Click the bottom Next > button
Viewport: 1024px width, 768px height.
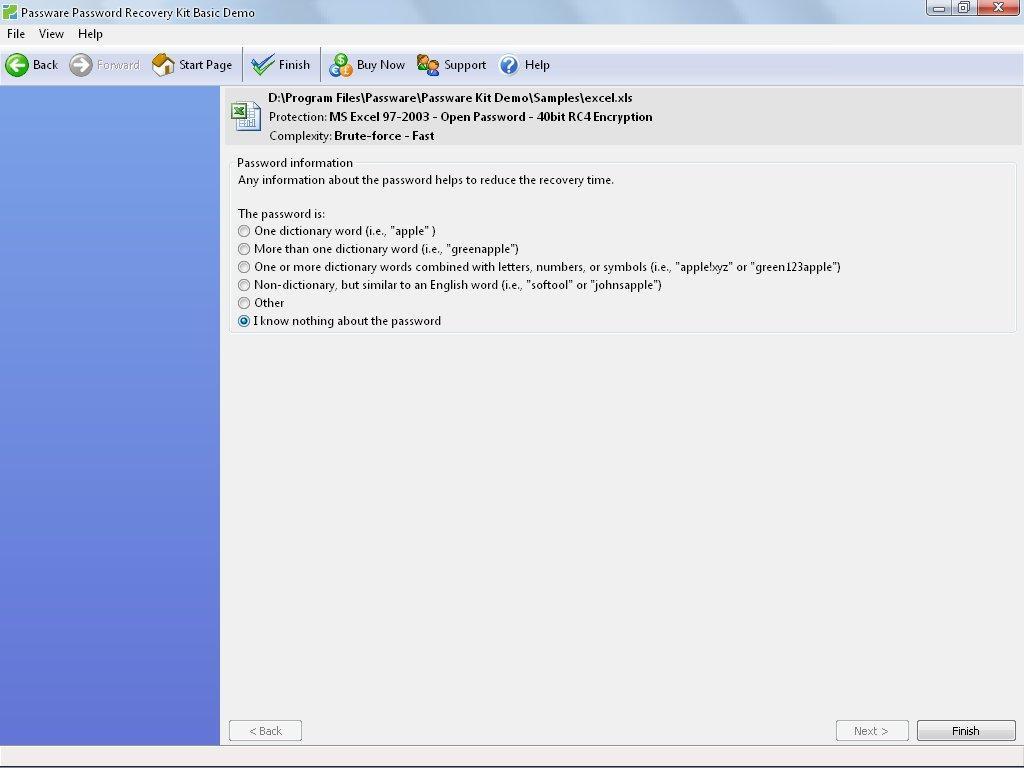click(x=872, y=731)
